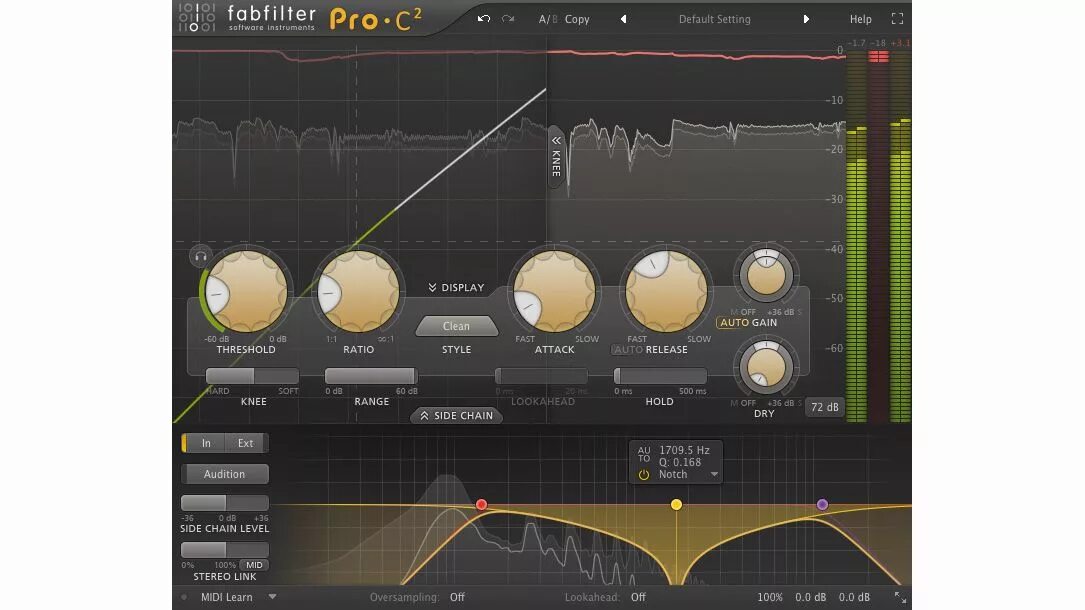Image resolution: width=1085 pixels, height=610 pixels.
Task: Click the 1709.5 Hz frequency value
Action: (x=684, y=450)
